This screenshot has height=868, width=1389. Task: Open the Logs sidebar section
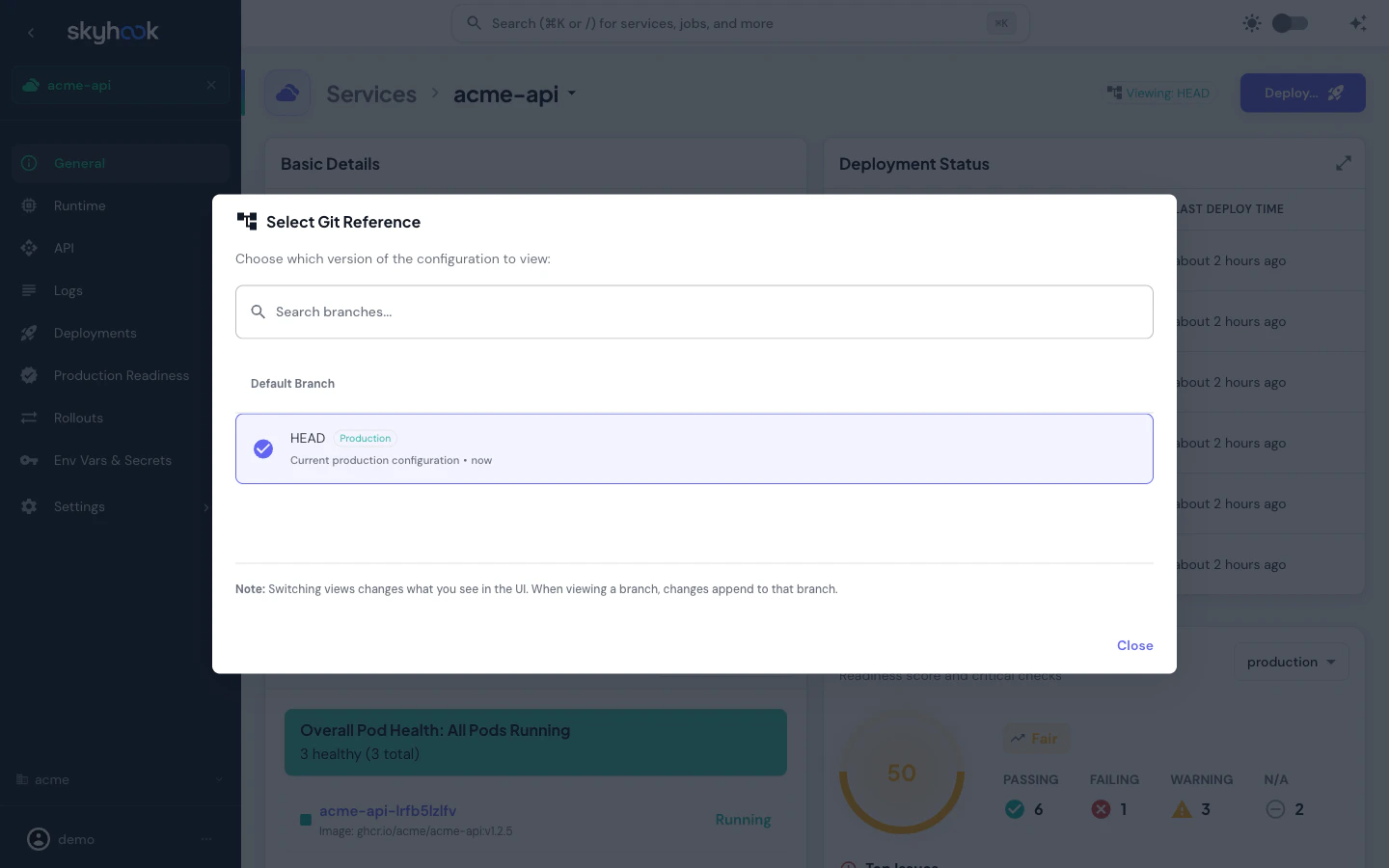[x=120, y=290]
